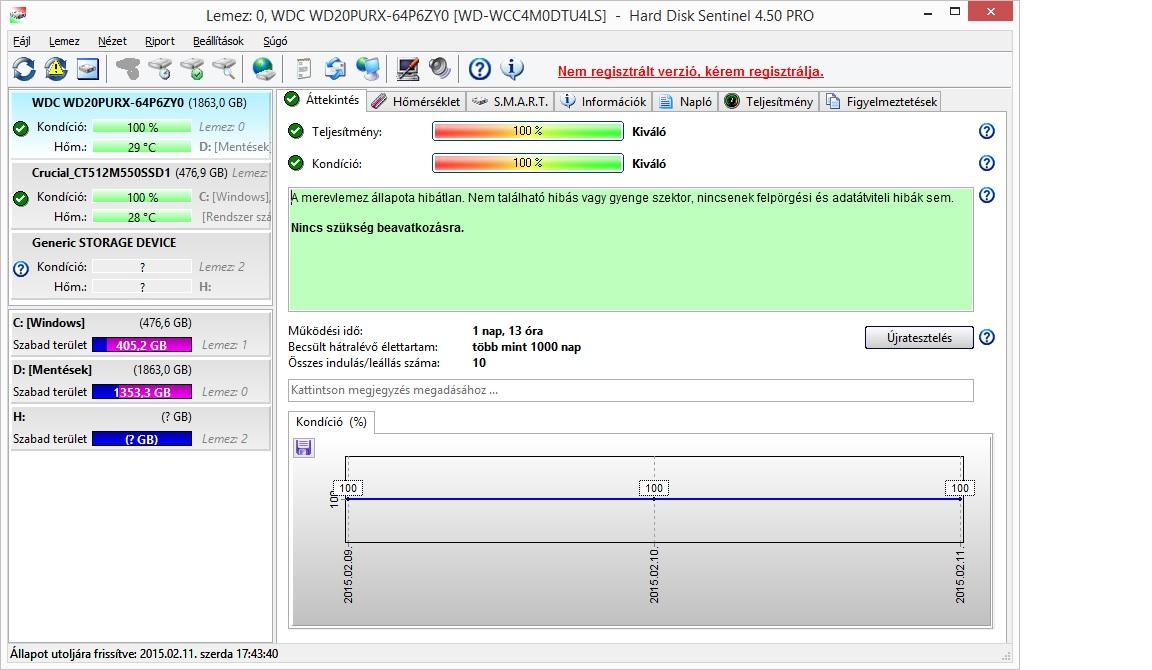Image resolution: width=1152 pixels, height=670 pixels.
Task: Click the network computer globe toolbar icon
Action: [x=367, y=69]
